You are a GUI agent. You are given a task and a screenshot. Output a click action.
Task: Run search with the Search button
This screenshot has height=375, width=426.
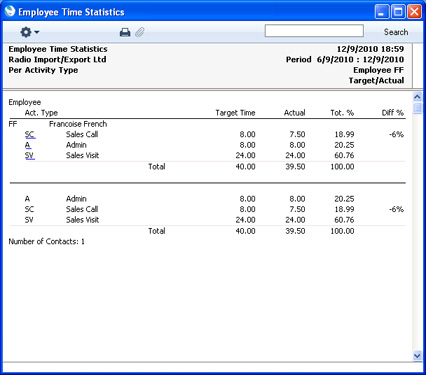pos(396,32)
